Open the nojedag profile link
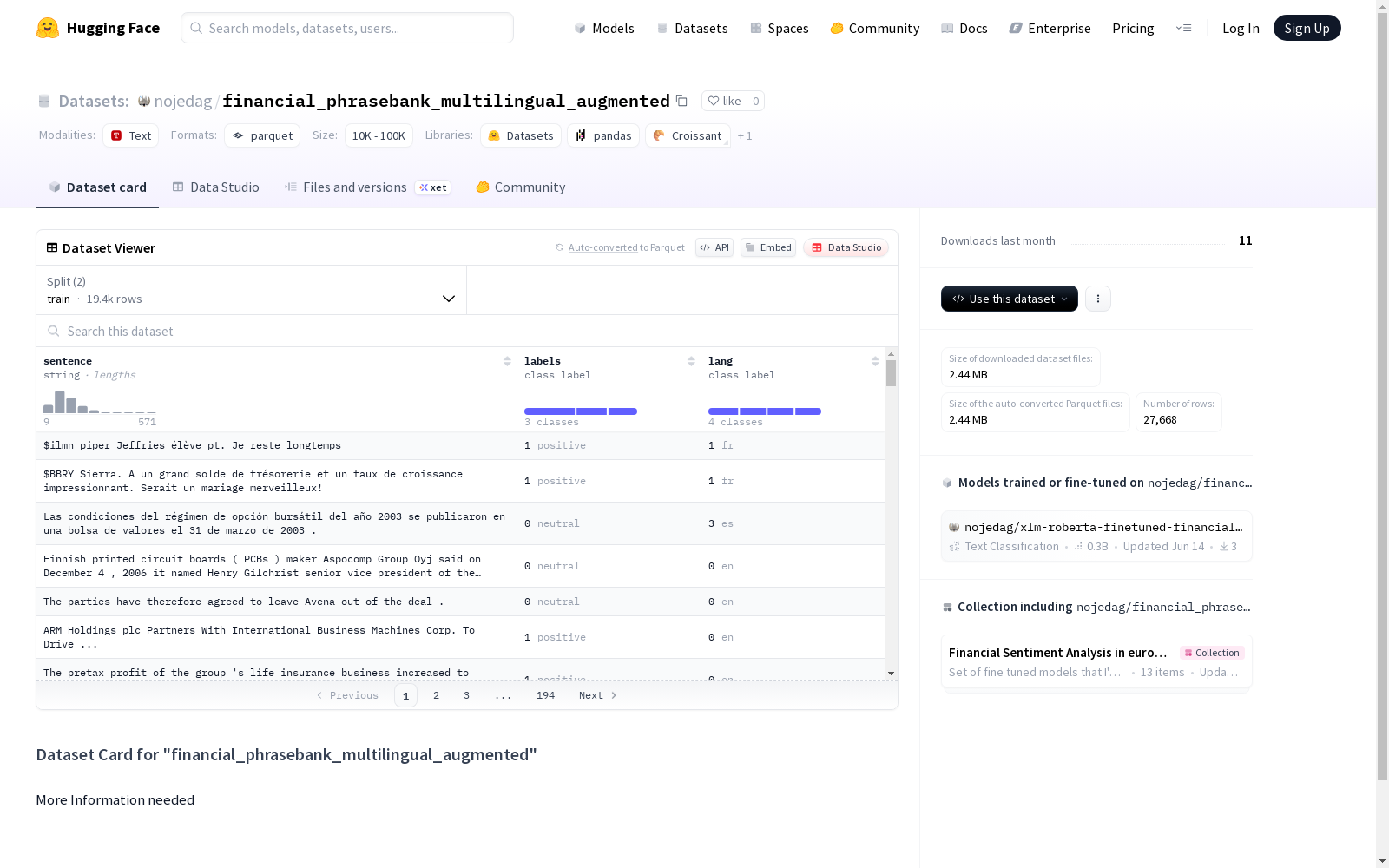Viewport: 1389px width, 868px height. click(183, 101)
